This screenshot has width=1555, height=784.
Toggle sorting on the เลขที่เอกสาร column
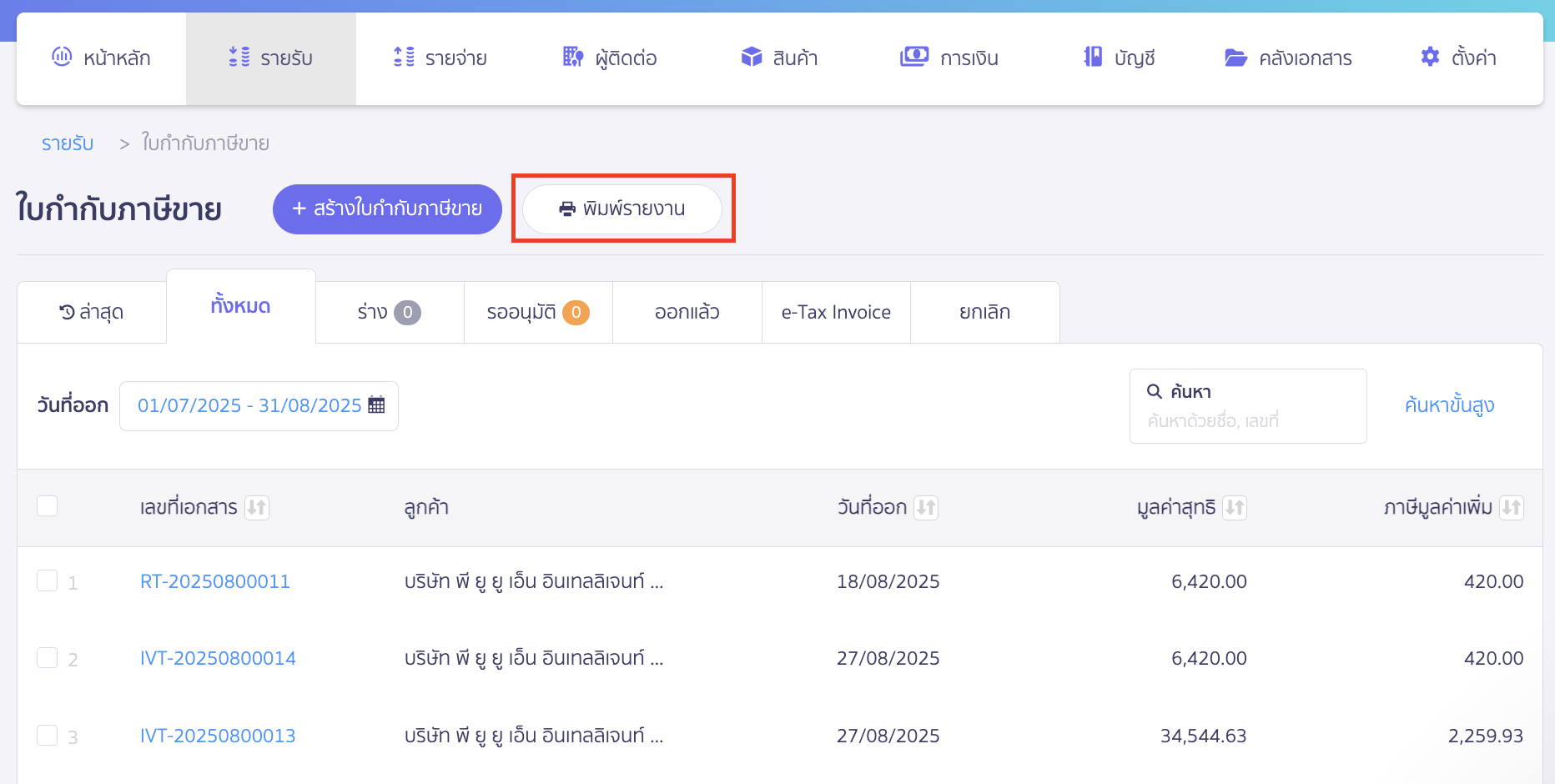pyautogui.click(x=258, y=507)
